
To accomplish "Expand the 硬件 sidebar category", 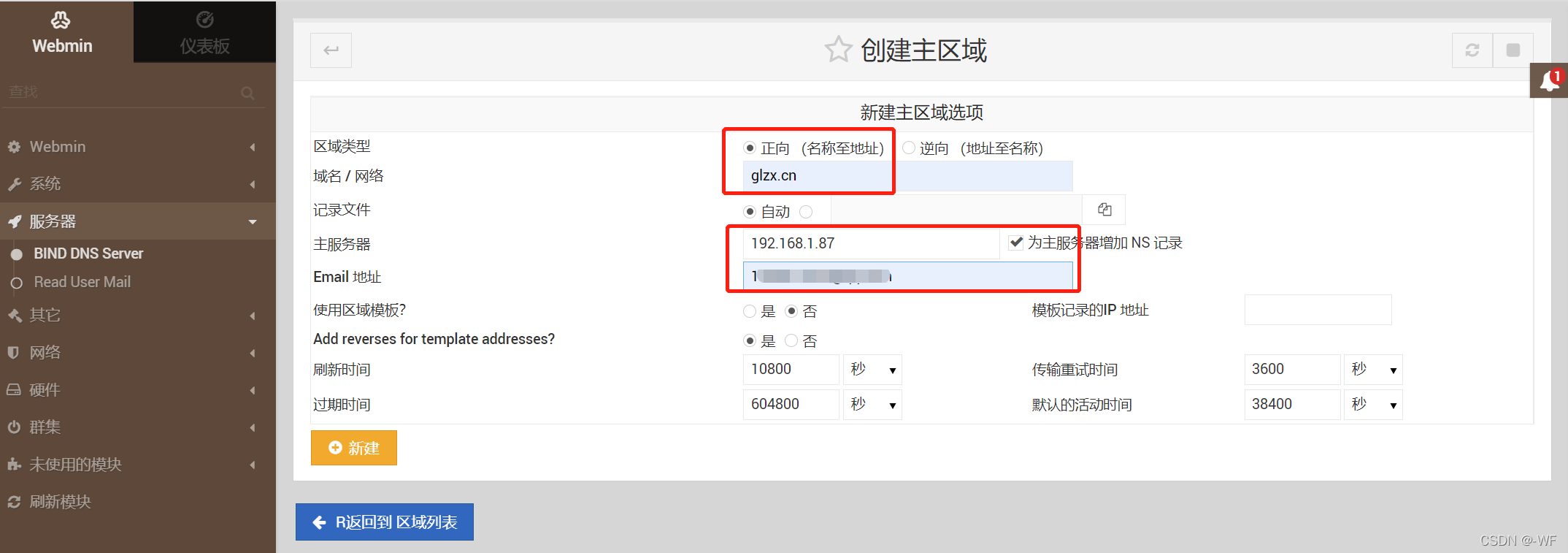I will tap(138, 390).
